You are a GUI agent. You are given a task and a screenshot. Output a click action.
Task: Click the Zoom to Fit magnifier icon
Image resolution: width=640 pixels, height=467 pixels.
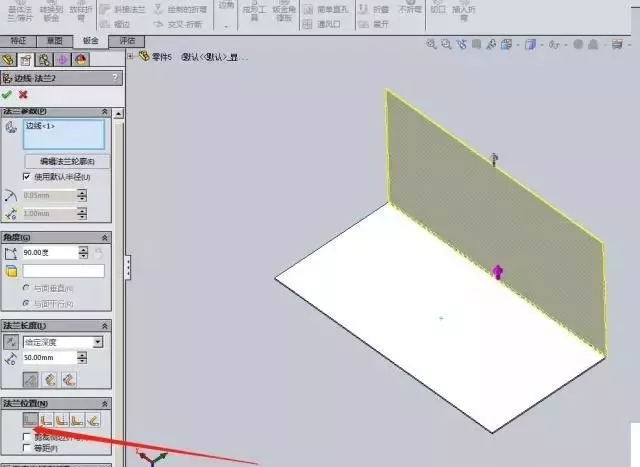pos(431,44)
